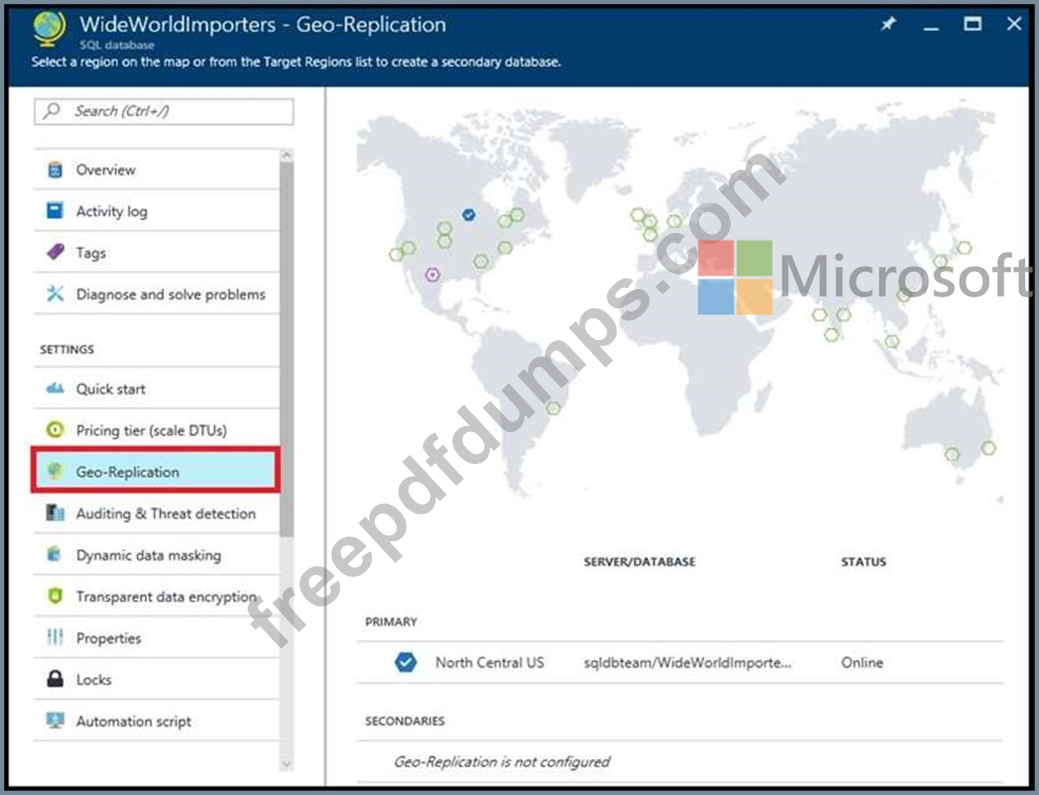
Task: Minimize the Geo-Replication blade
Action: click(x=931, y=26)
